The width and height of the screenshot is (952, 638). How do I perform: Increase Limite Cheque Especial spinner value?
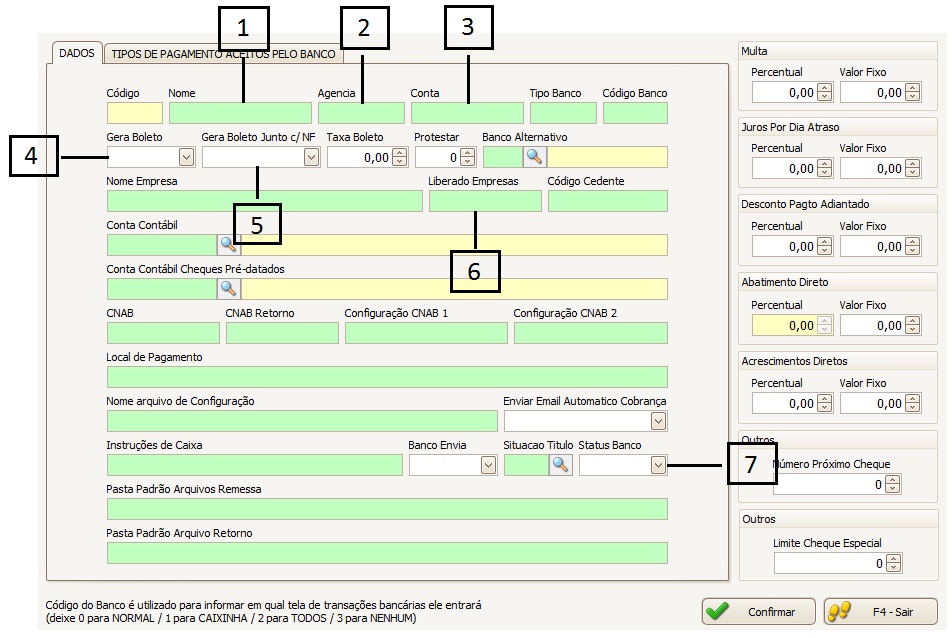[894, 559]
